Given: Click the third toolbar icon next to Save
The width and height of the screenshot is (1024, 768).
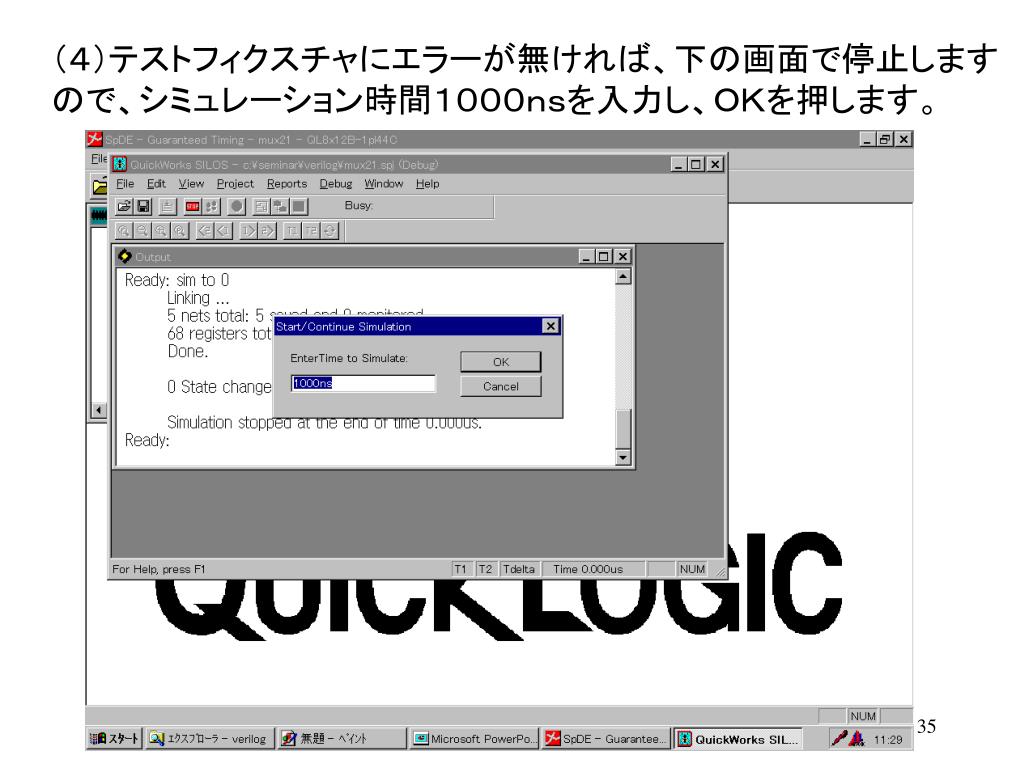Looking at the screenshot, I should point(168,206).
